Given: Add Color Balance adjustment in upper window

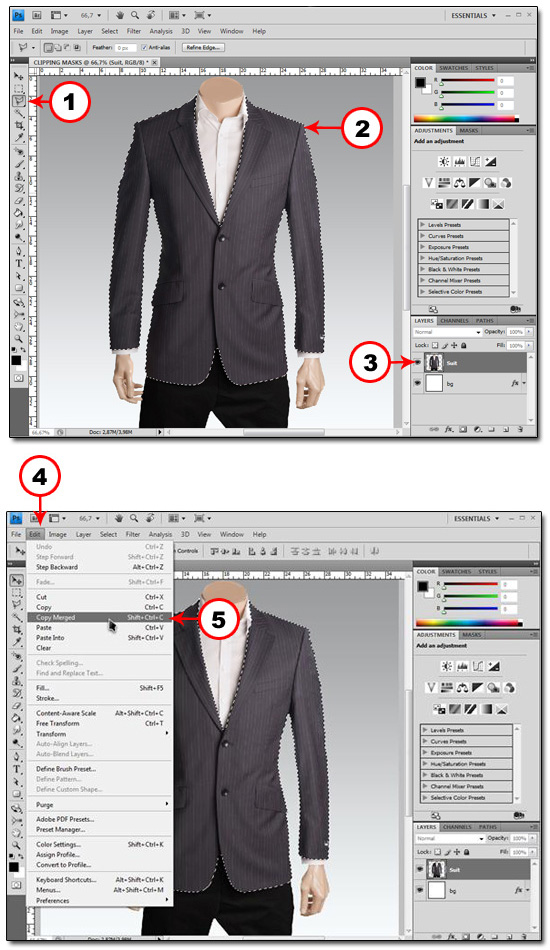Looking at the screenshot, I should (459, 182).
